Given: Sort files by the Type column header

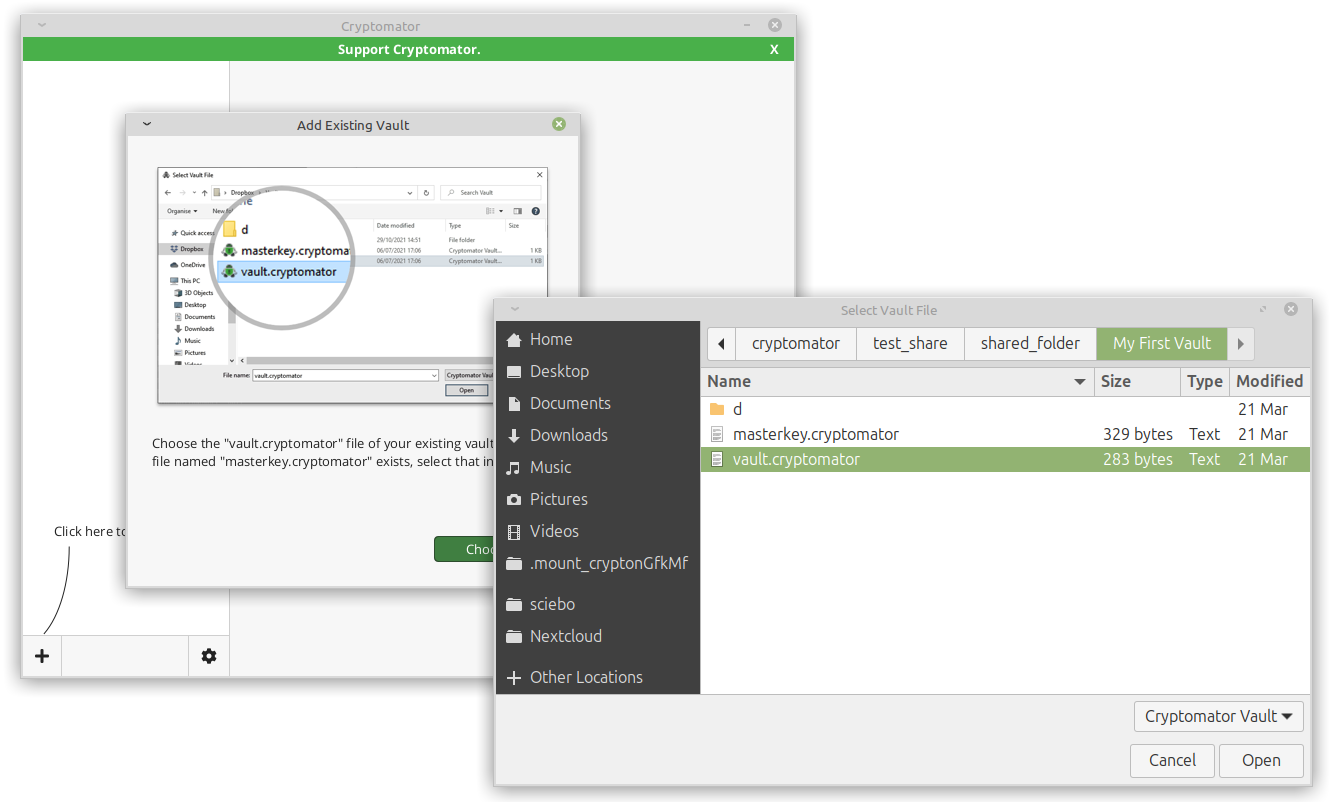Looking at the screenshot, I should tap(1205, 381).
